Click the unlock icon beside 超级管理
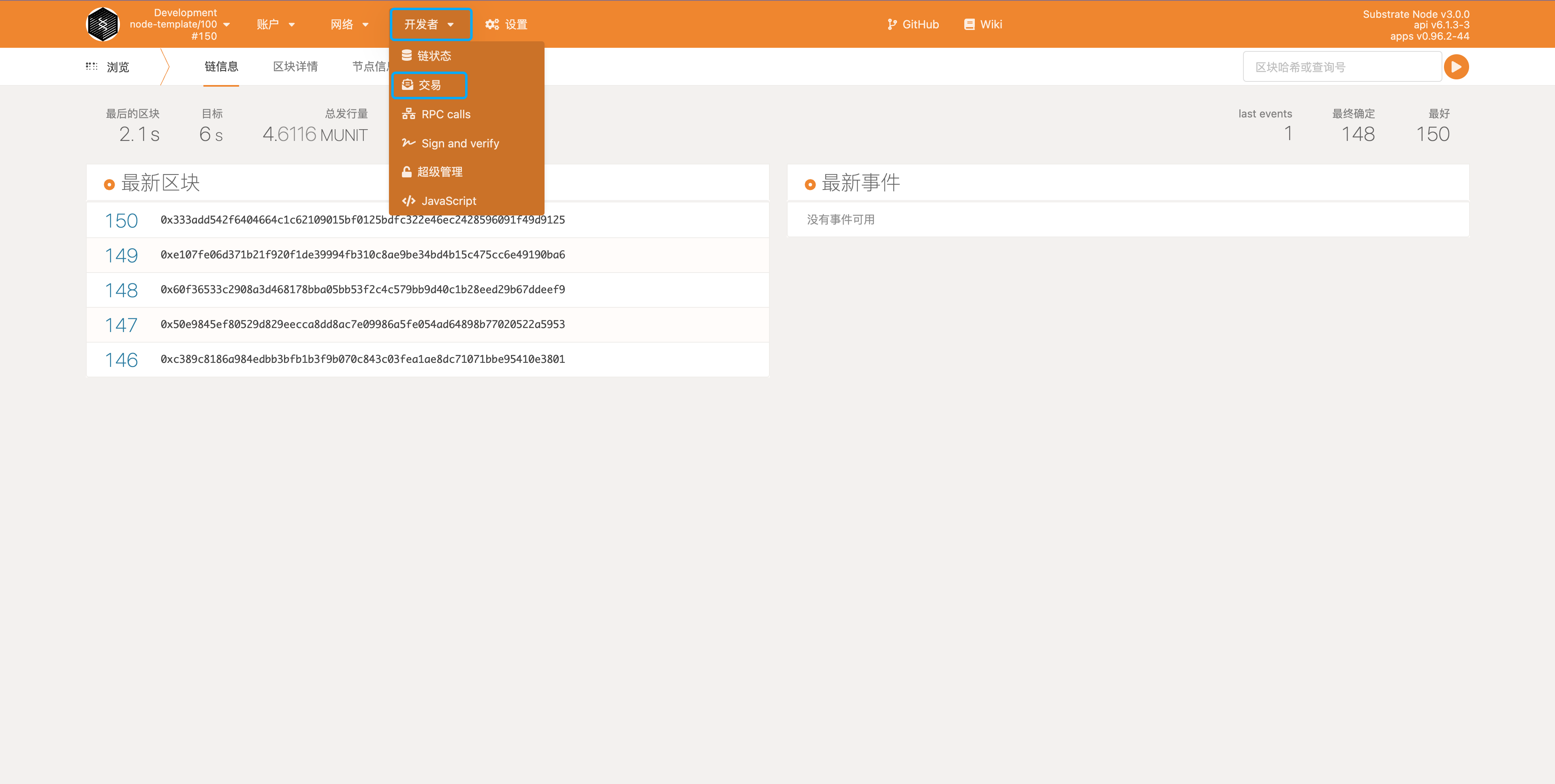This screenshot has height=784, width=1555. point(407,171)
